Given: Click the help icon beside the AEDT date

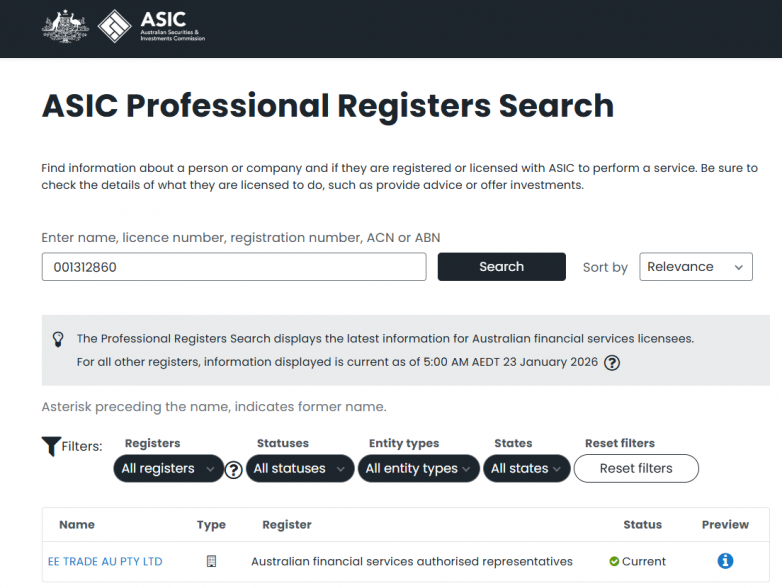Looking at the screenshot, I should tap(612, 363).
